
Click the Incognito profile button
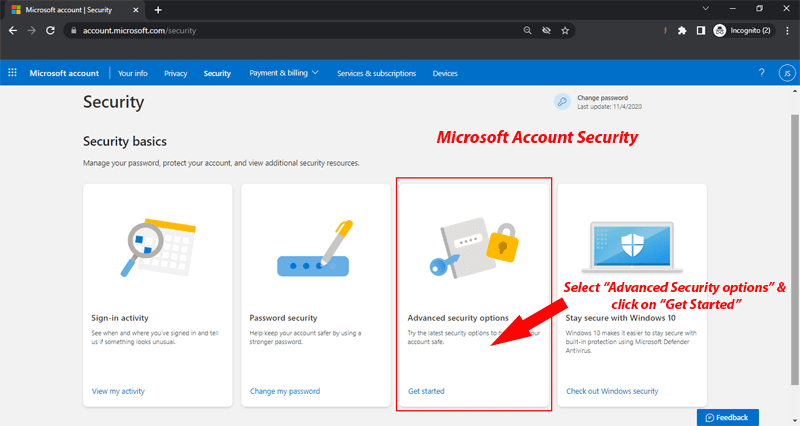[743, 31]
